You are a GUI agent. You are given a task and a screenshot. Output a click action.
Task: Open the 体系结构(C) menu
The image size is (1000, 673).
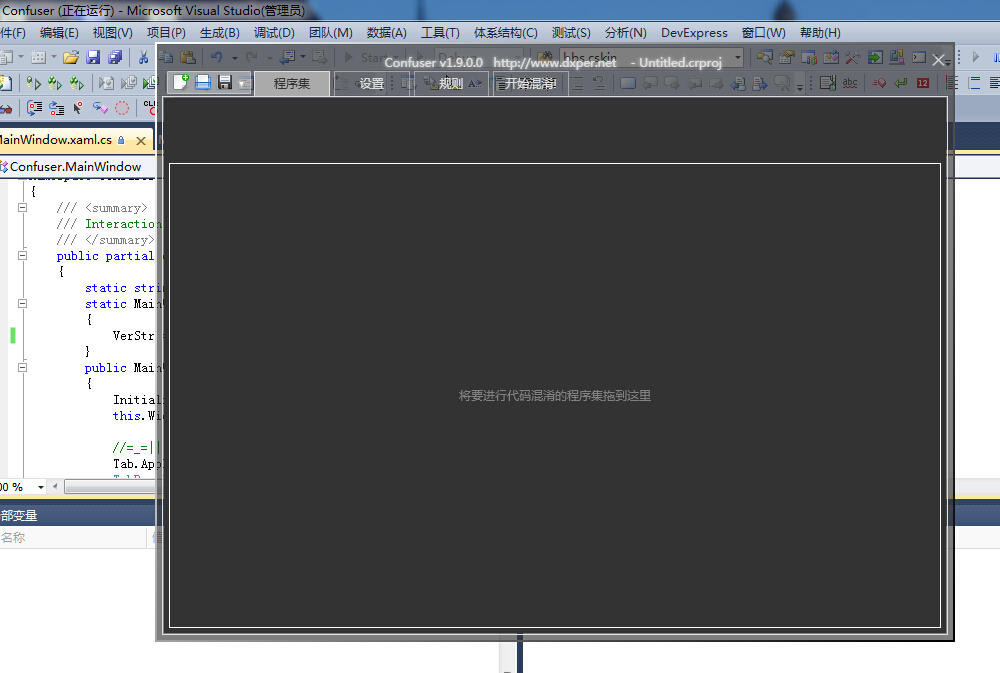pyautogui.click(x=506, y=33)
